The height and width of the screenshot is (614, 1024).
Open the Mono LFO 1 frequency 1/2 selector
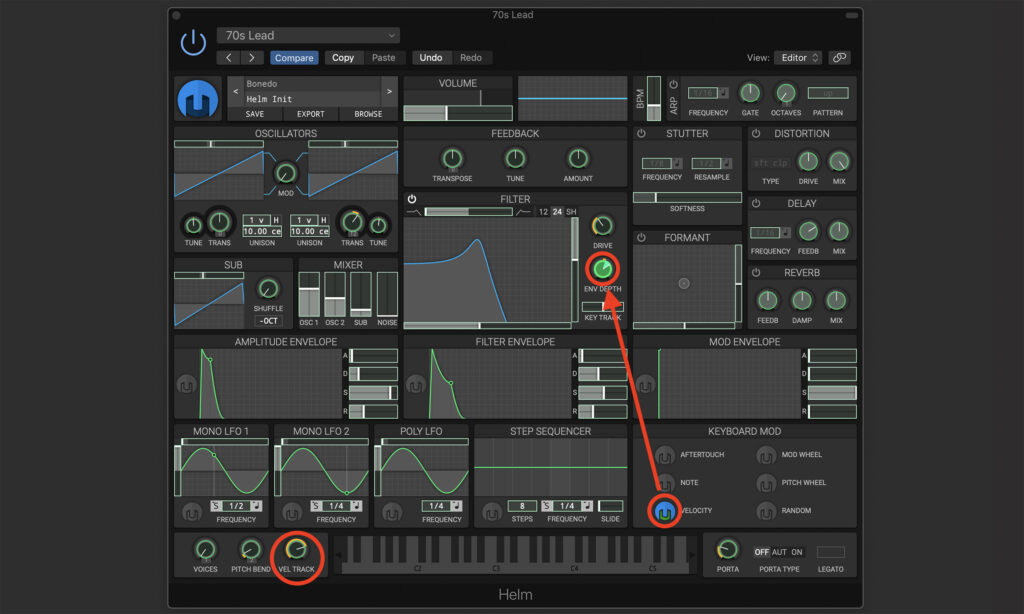click(x=236, y=506)
